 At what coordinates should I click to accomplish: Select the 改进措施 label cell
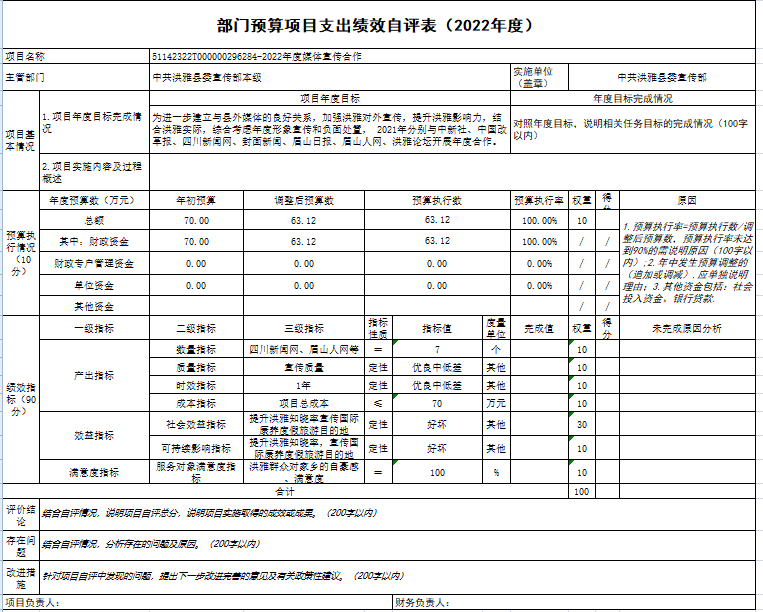[x=21, y=577]
